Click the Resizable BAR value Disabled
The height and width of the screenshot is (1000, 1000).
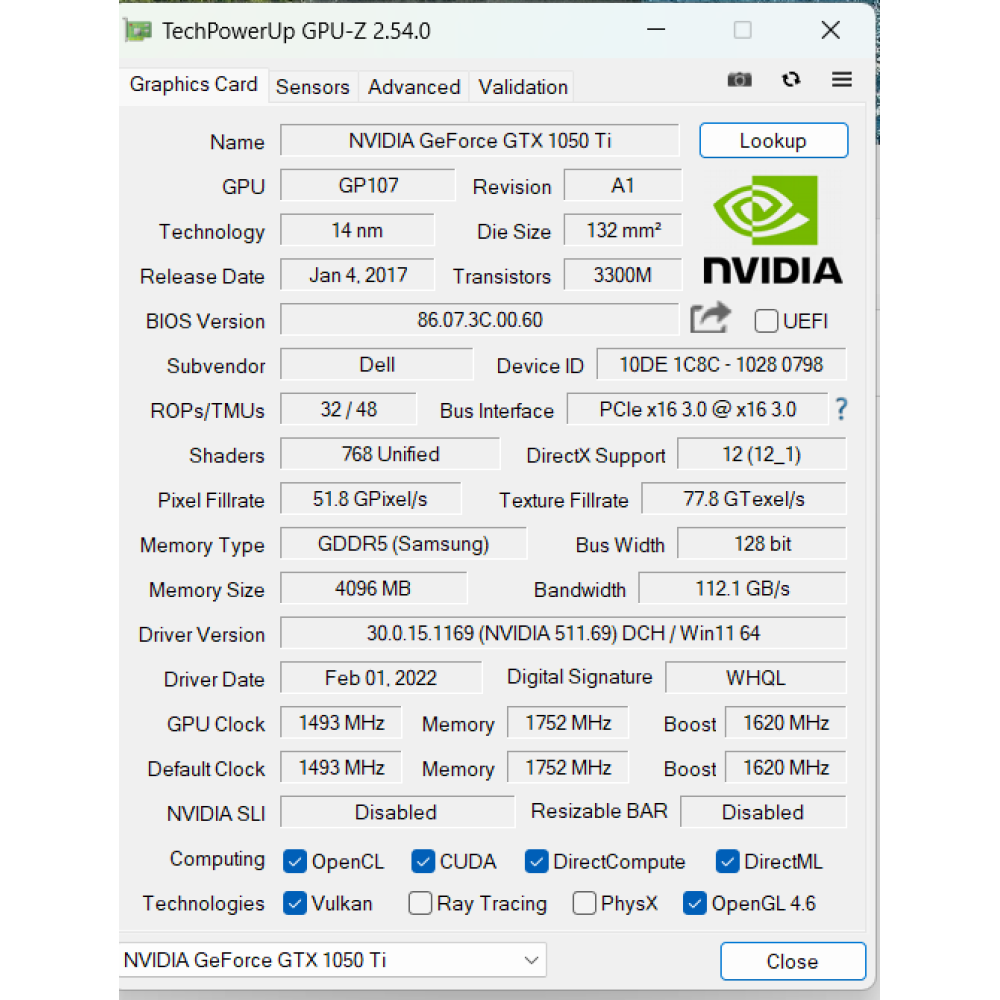coord(763,812)
